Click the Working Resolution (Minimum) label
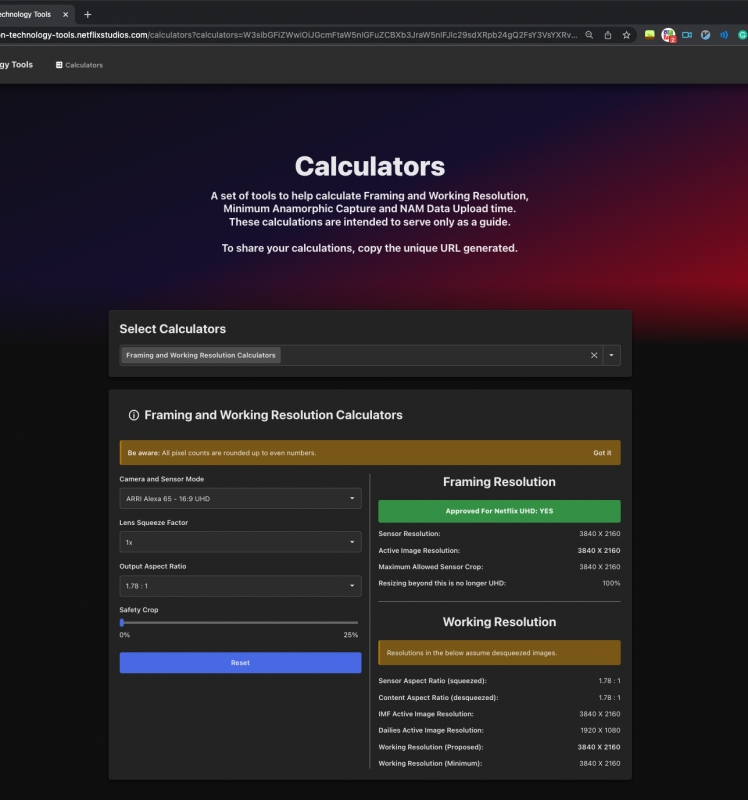Screen dimensions: 748x800 pyautogui.click(x=430, y=763)
